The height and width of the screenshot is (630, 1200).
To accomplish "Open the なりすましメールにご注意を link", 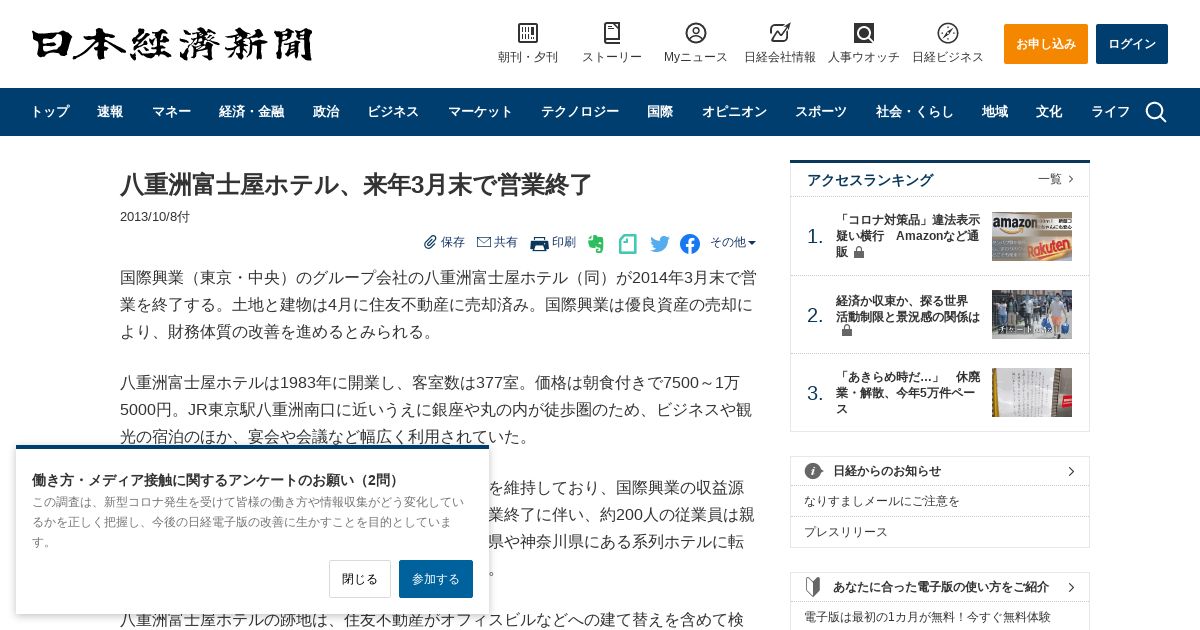I will 882,501.
